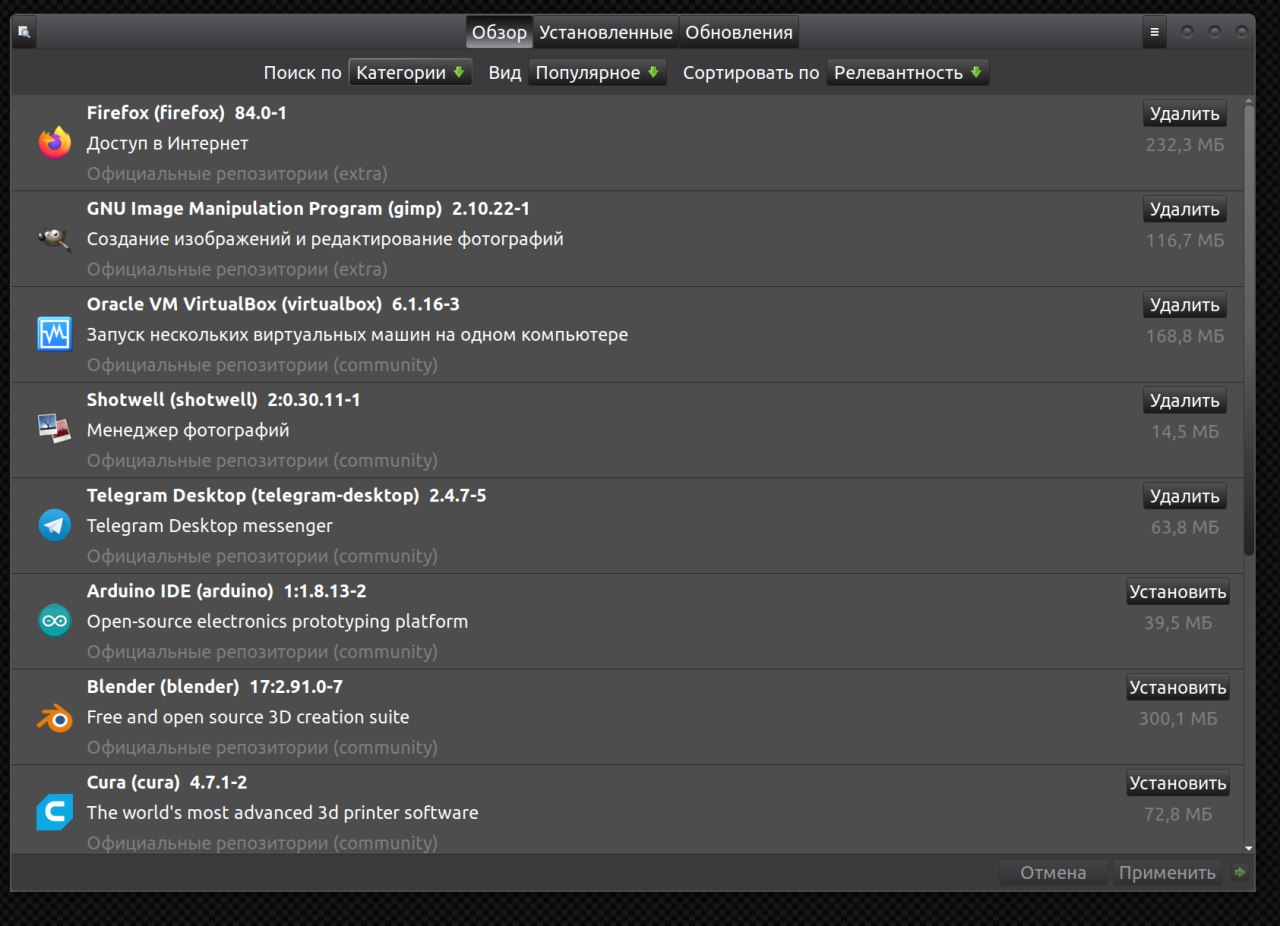Click 'Open-source electronics prototyping platform' text
The image size is (1280, 926).
pos(278,621)
